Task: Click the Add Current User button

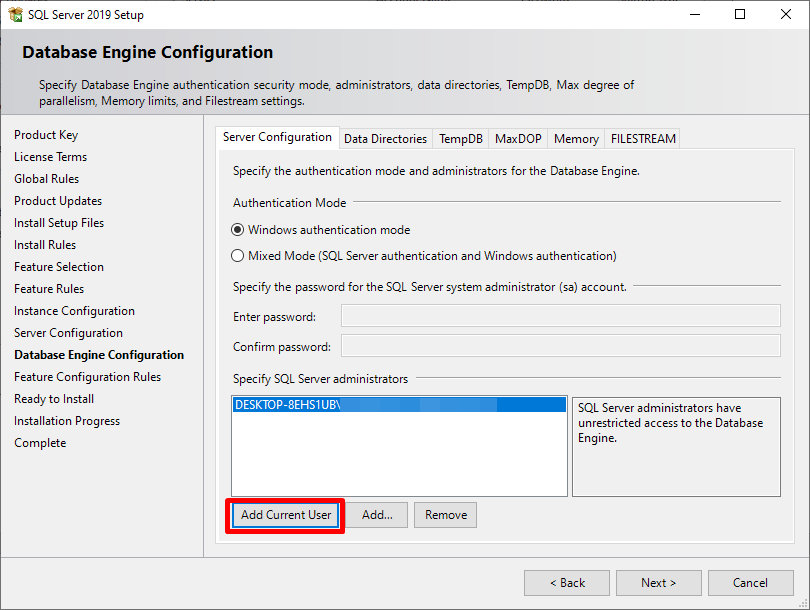Action: (286, 515)
